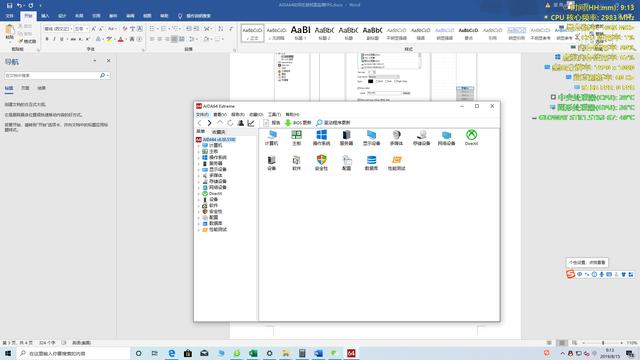Expand the Computer (计算机) node in AIDA64 tree
This screenshot has width=640, height=360.
click(199, 145)
